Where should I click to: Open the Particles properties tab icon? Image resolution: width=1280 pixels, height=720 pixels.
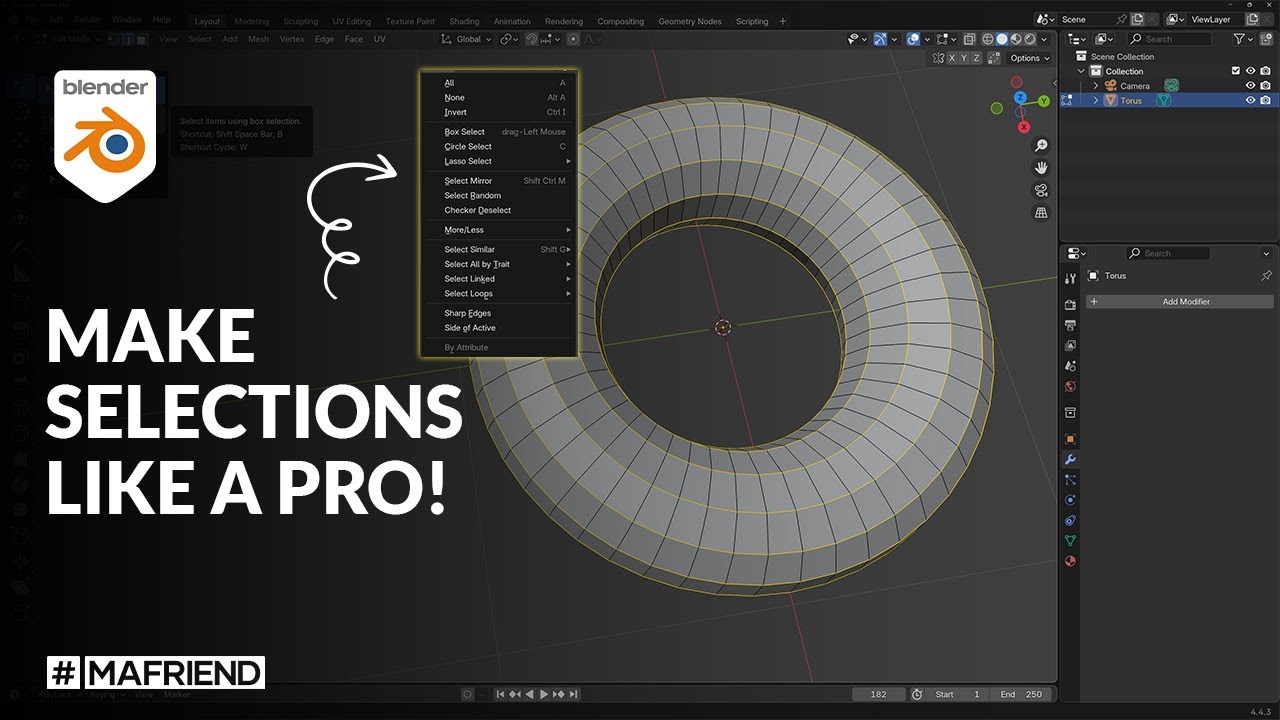pos(1070,480)
